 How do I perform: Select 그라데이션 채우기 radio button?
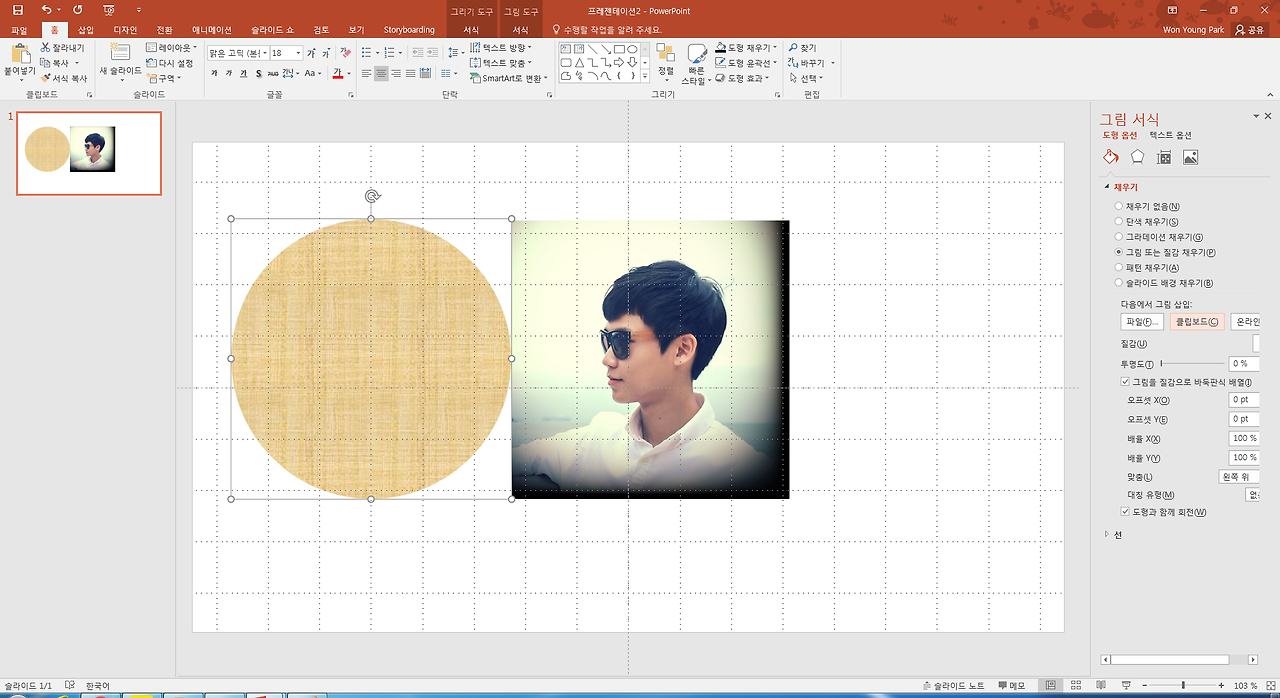coord(1119,237)
